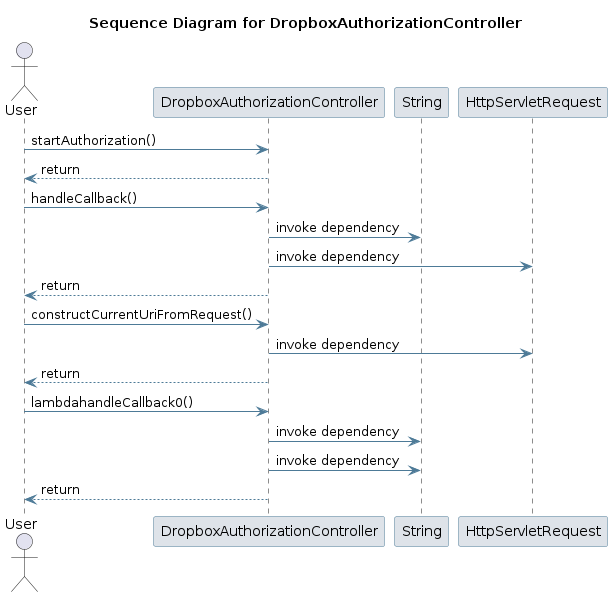Click the 'User' text label above the bottom actor
The width and height of the screenshot is (612, 597).
21,524
